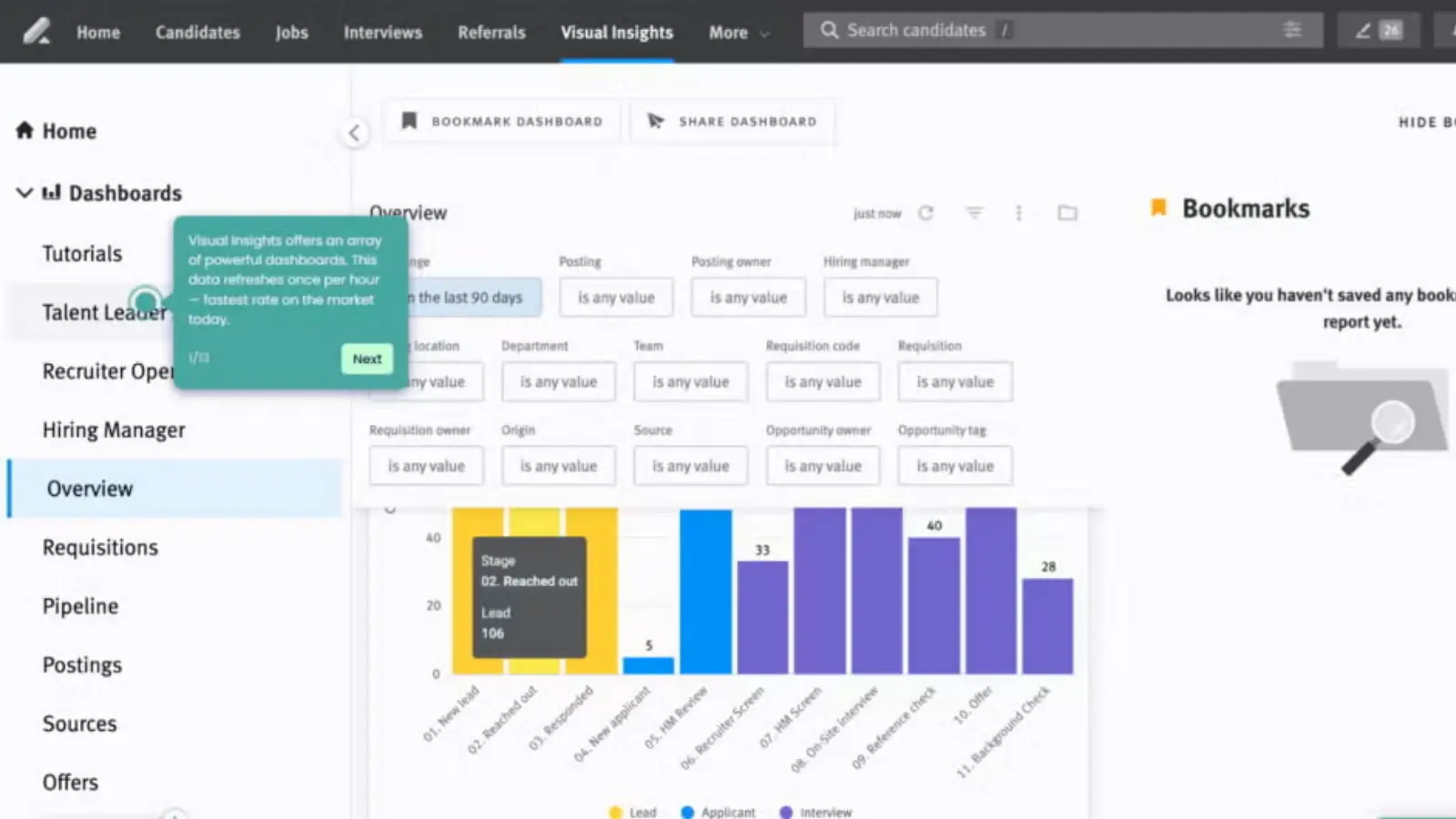The height and width of the screenshot is (819, 1456).
Task: Click the Home house icon in the sidebar
Action: (25, 130)
